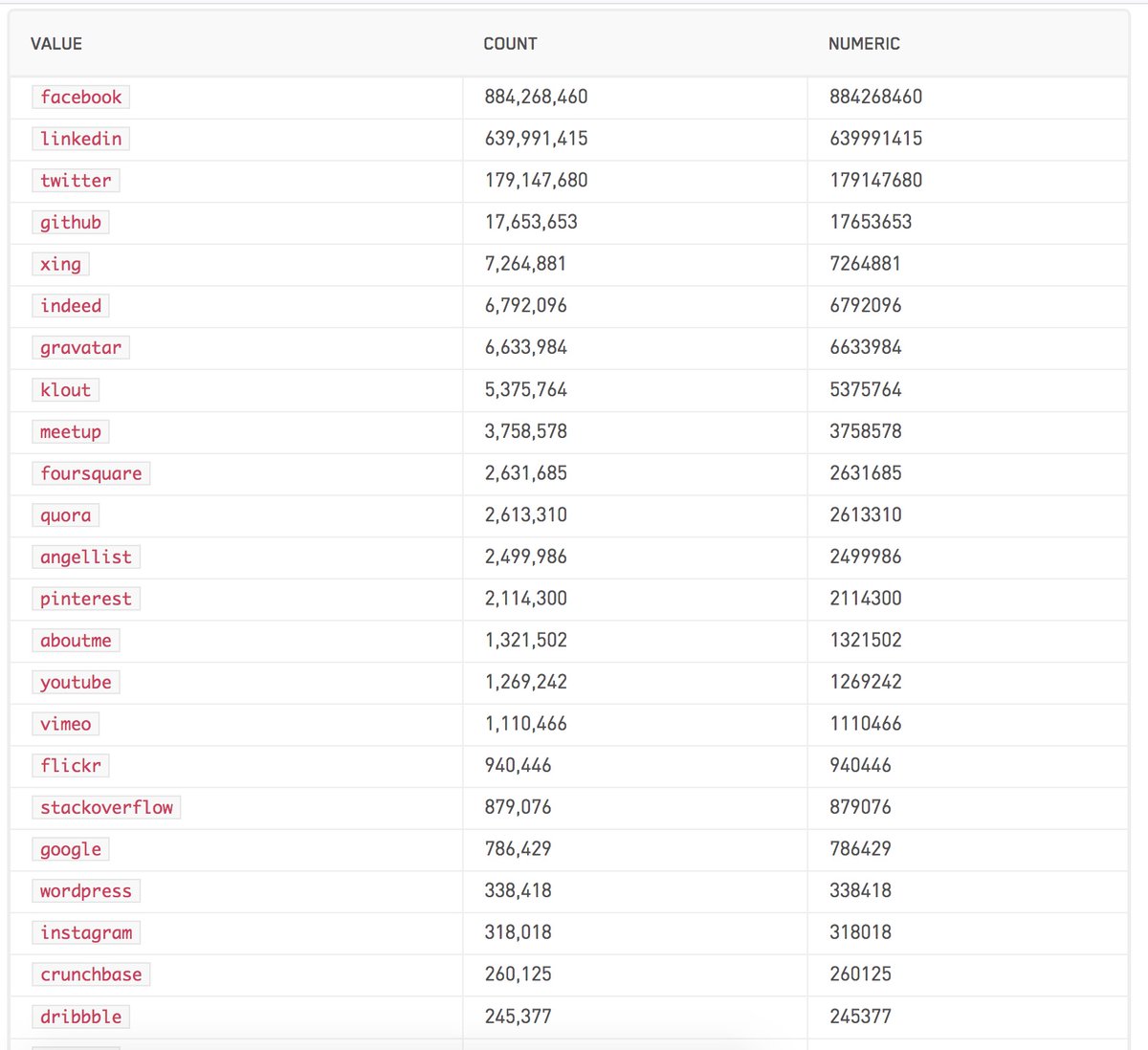The image size is (1148, 1050).
Task: Click count cell 1,269,242
Action: pos(525,682)
